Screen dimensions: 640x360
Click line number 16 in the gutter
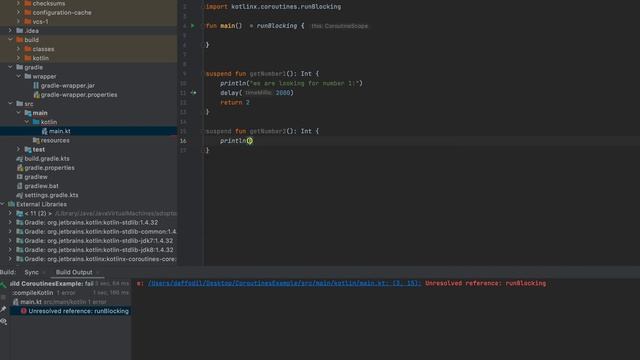[183, 141]
